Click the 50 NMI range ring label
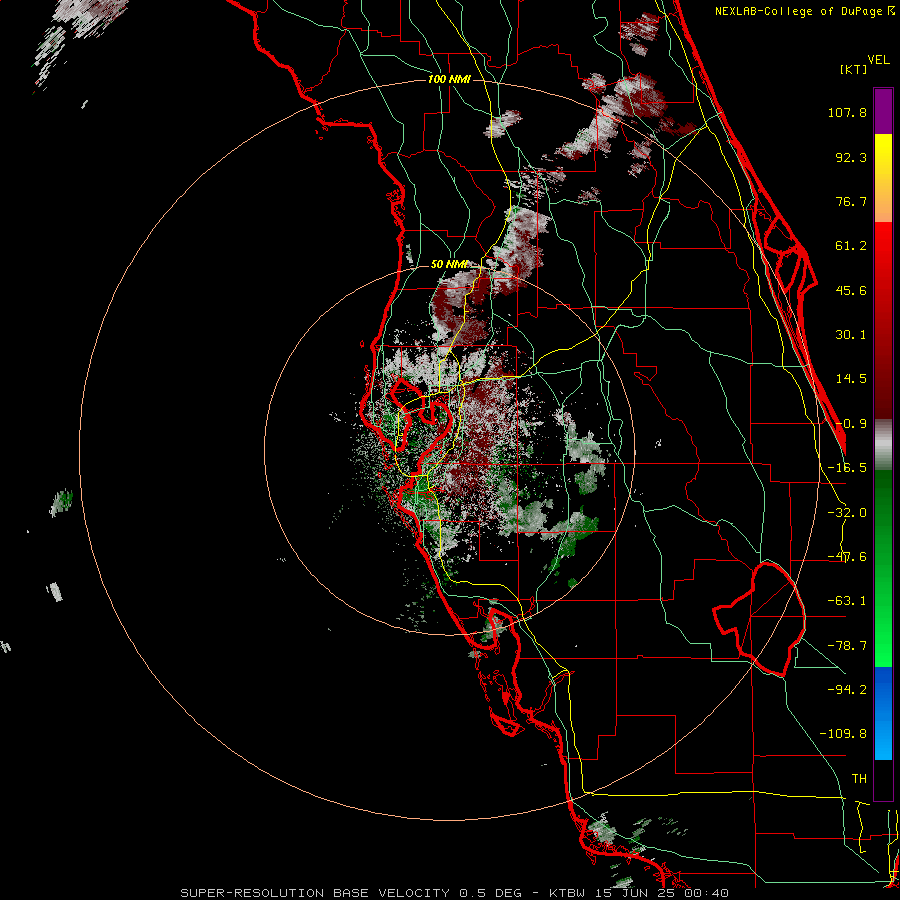 [x=449, y=265]
